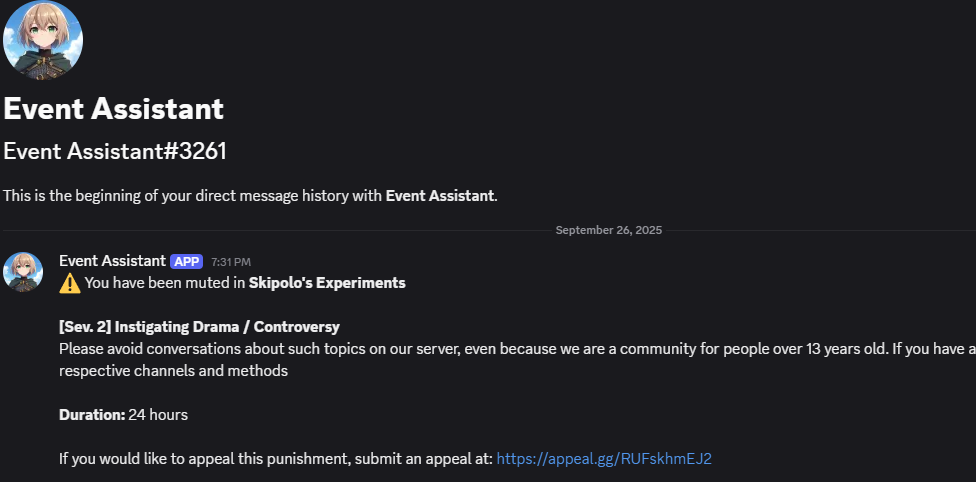The height and width of the screenshot is (482, 976).
Task: Click the bold Duration label
Action: click(92, 415)
